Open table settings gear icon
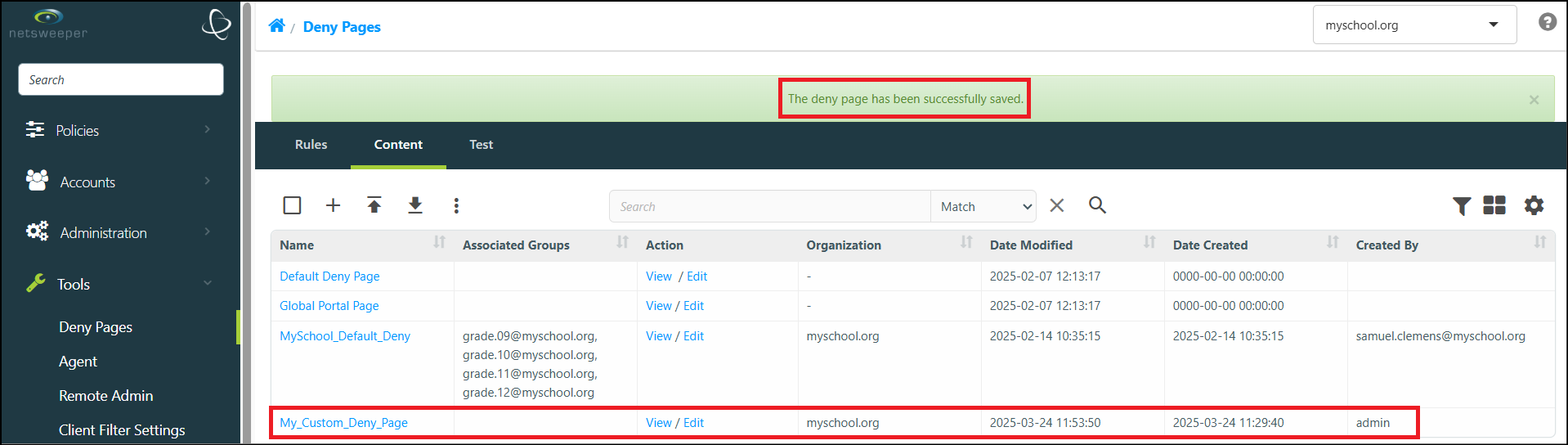Image resolution: width=1568 pixels, height=445 pixels. click(1534, 205)
